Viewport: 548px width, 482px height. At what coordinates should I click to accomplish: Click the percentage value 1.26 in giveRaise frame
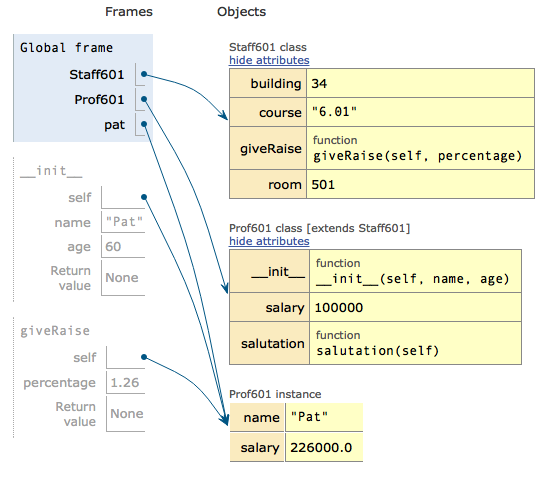click(x=125, y=382)
